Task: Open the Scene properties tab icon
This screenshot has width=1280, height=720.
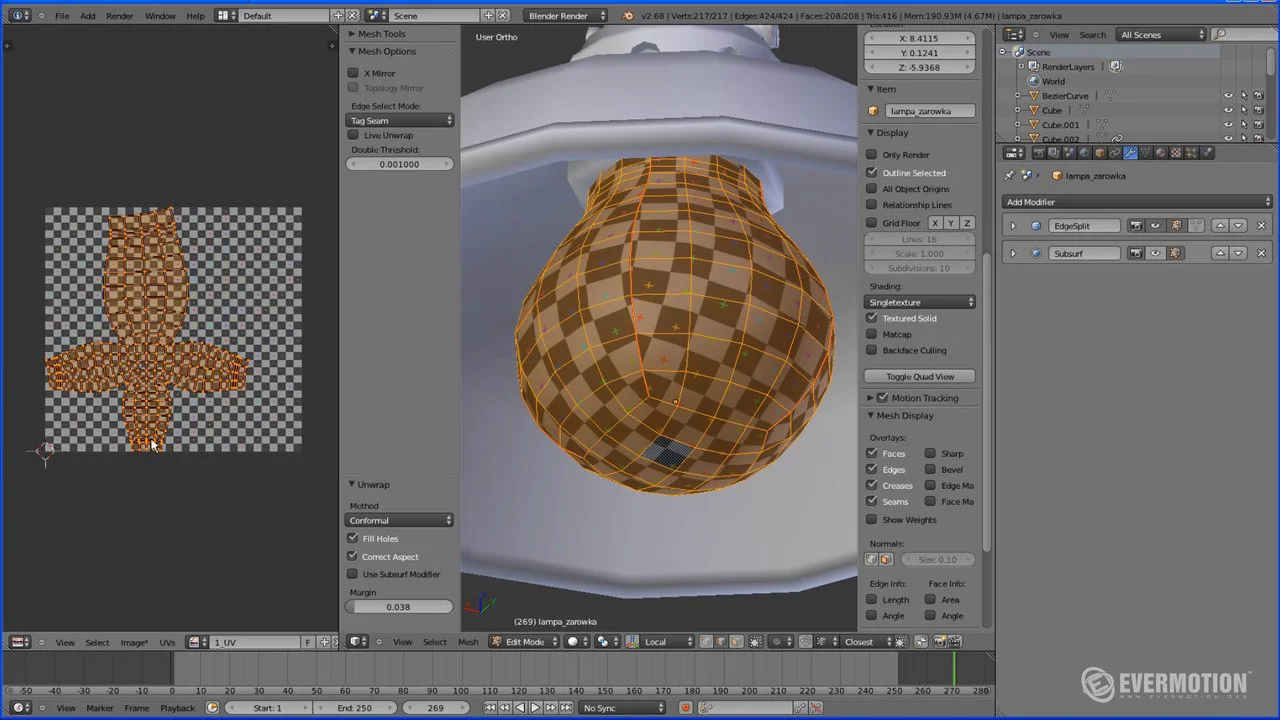Action: 1068,153
